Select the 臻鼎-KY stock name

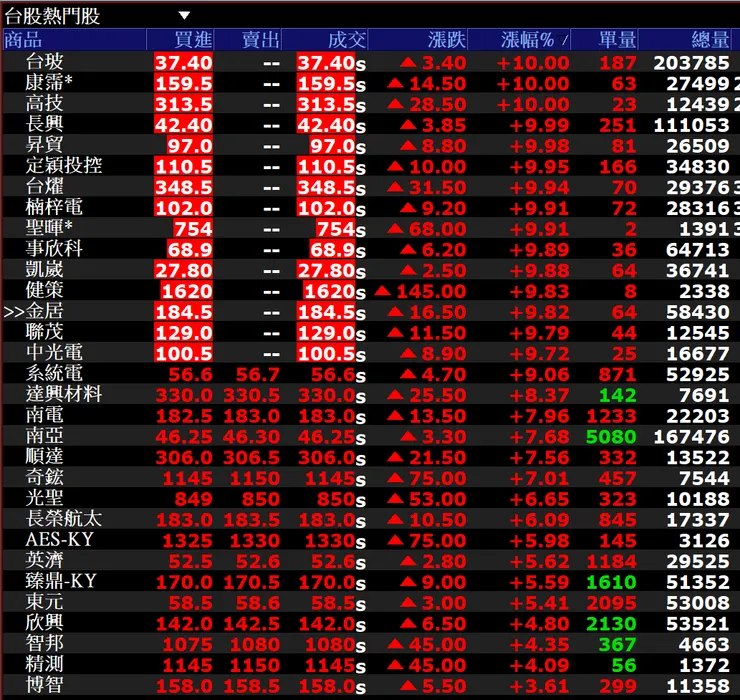pyautogui.click(x=61, y=581)
